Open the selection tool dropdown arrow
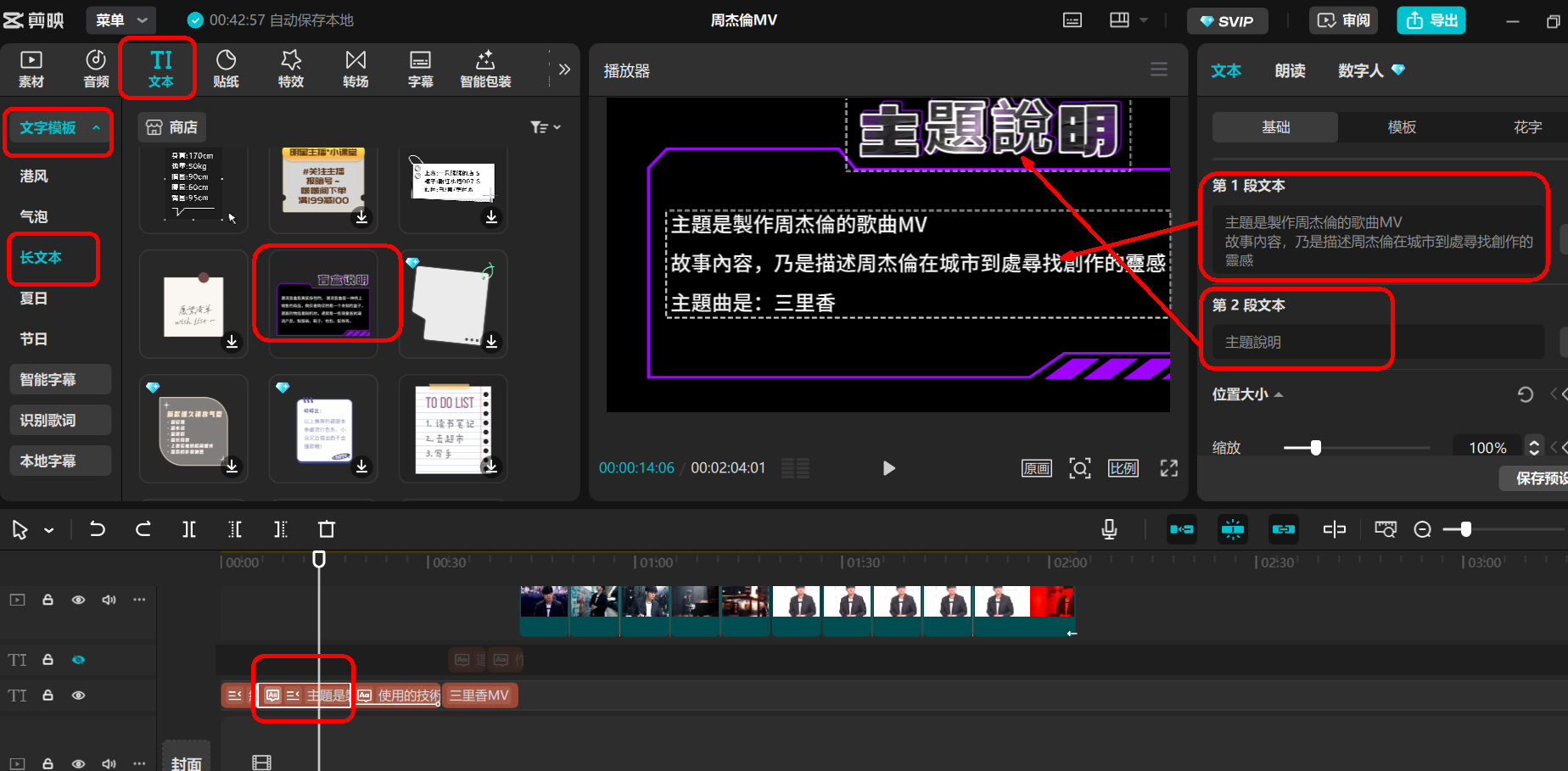Viewport: 1568px width, 771px height. coord(49,530)
